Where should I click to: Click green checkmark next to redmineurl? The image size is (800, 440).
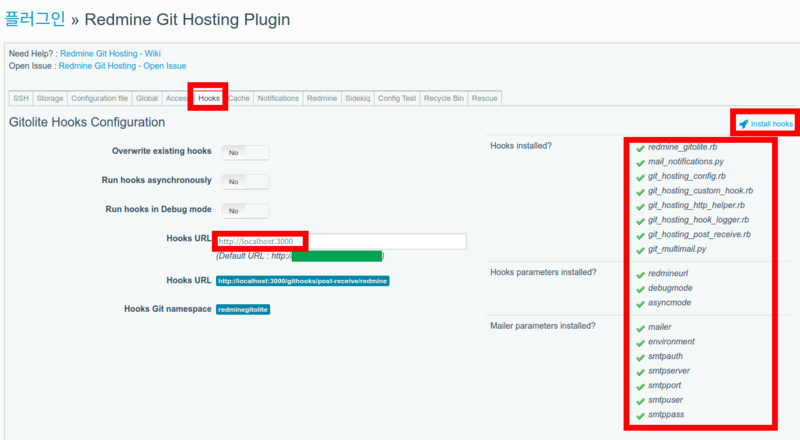pyautogui.click(x=640, y=275)
